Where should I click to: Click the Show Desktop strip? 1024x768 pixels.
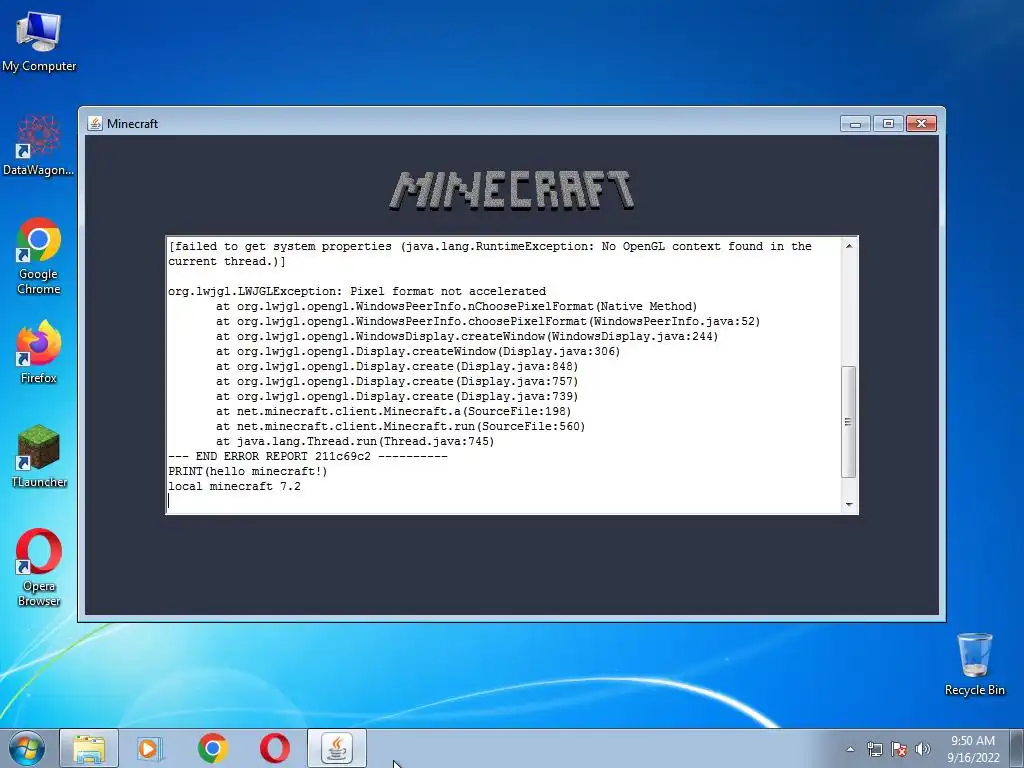tap(1017, 749)
